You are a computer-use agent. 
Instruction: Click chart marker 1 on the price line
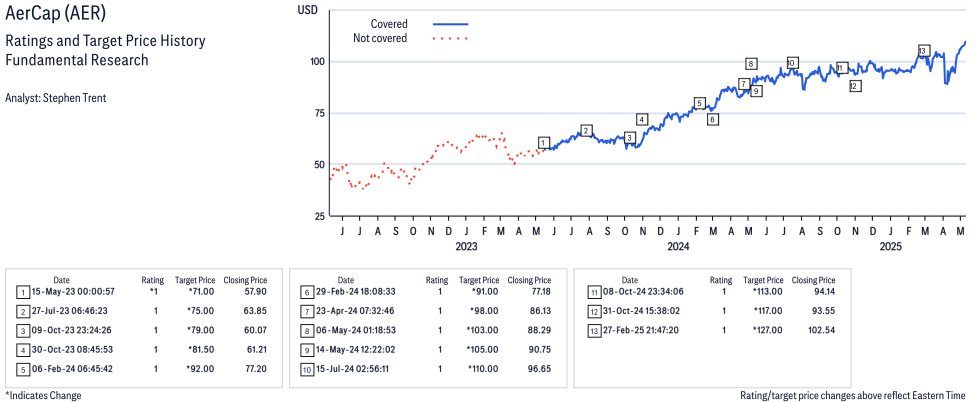point(544,143)
